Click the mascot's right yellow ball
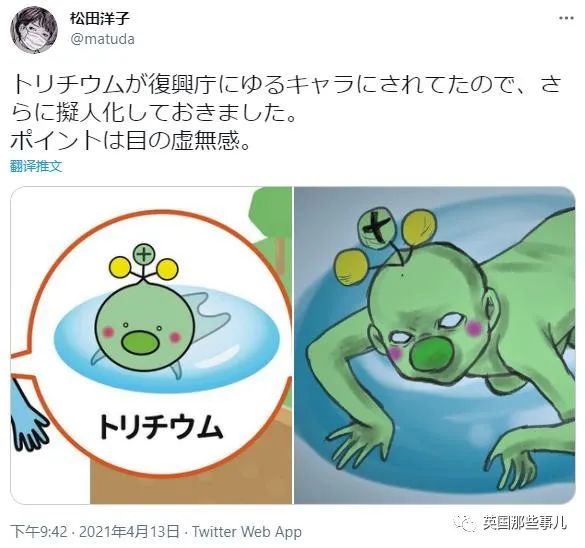Image resolution: width=585 pixels, height=548 pixels. click(167, 269)
